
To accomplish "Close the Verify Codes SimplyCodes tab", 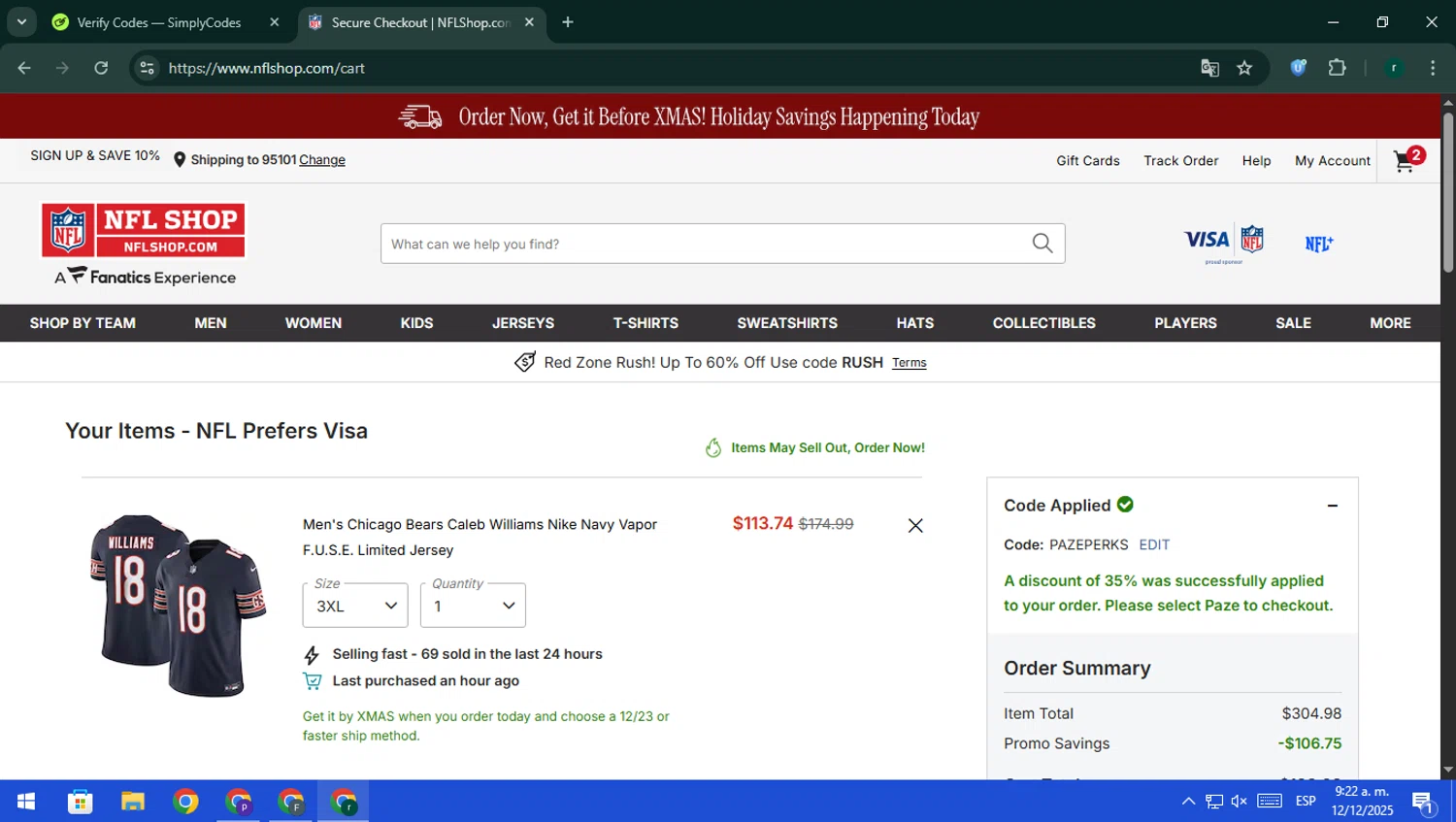I will [275, 22].
